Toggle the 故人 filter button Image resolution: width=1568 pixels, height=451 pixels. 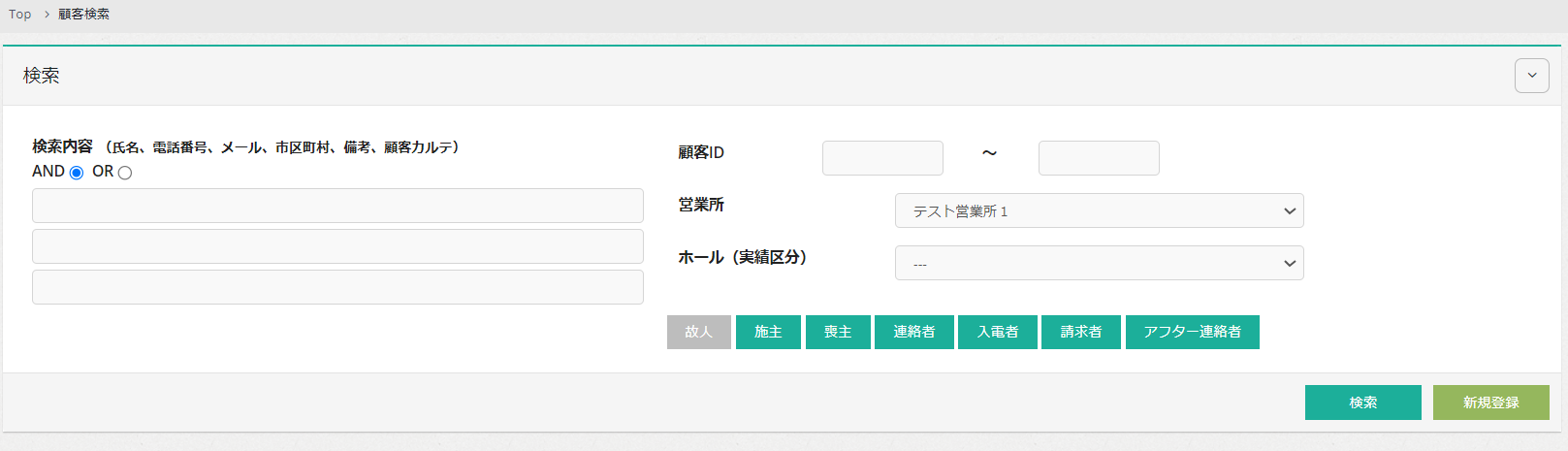(x=698, y=332)
